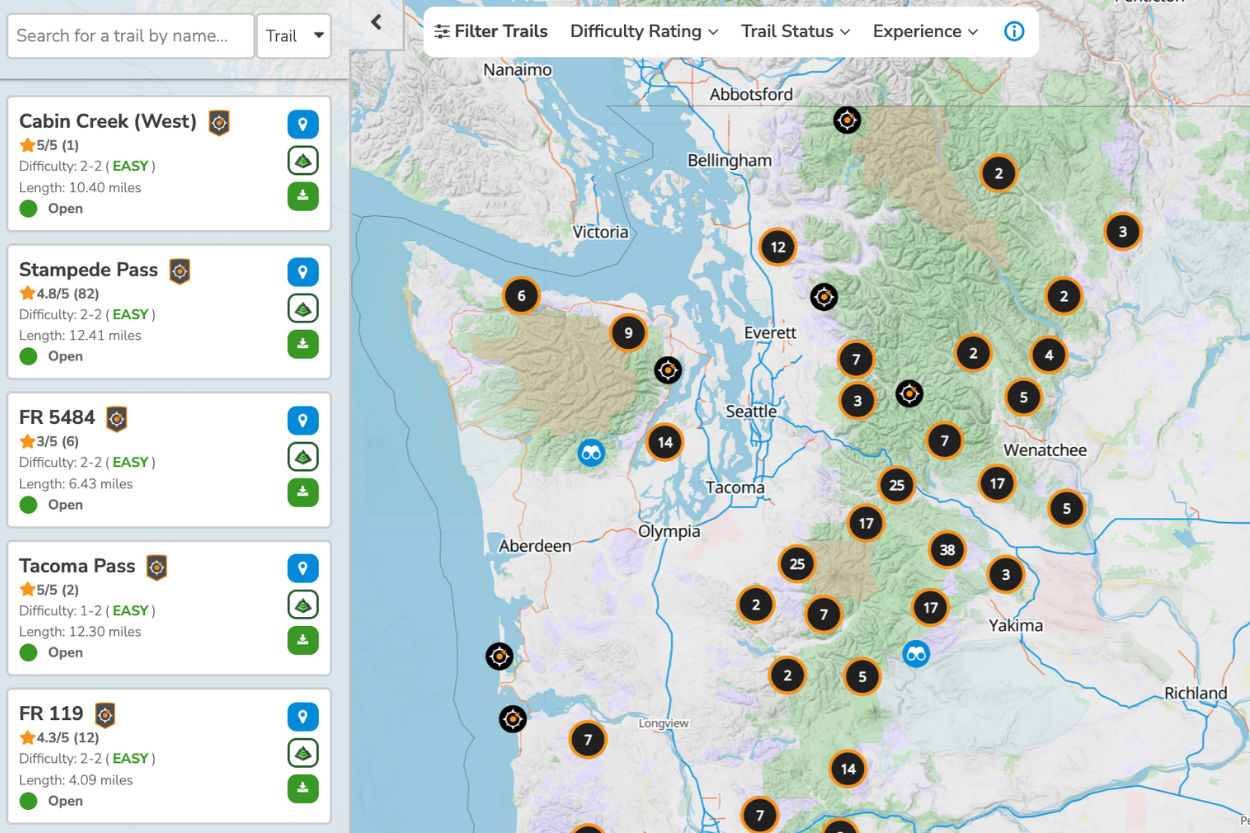Click the badge icon beside Tacoma Pass
This screenshot has width=1250, height=833.
[157, 566]
